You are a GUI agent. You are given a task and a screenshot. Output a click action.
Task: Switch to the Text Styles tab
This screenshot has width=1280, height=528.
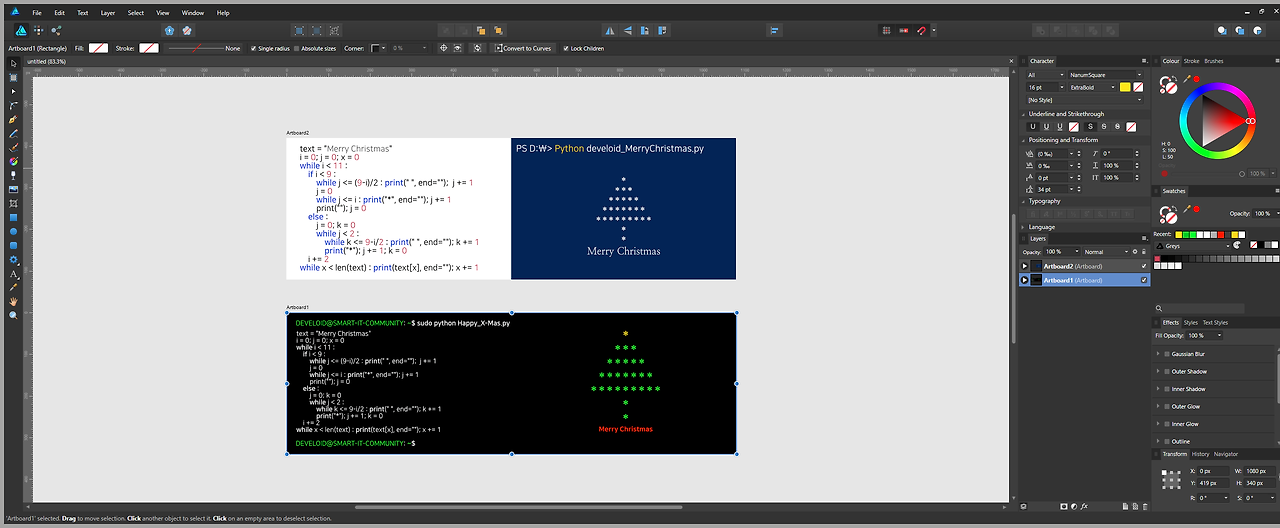[1215, 323]
